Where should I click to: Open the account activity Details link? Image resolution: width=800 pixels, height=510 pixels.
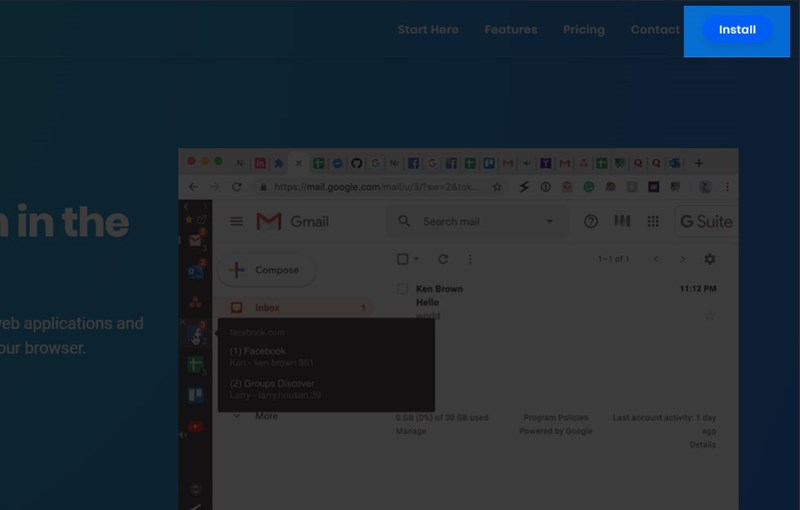point(703,445)
